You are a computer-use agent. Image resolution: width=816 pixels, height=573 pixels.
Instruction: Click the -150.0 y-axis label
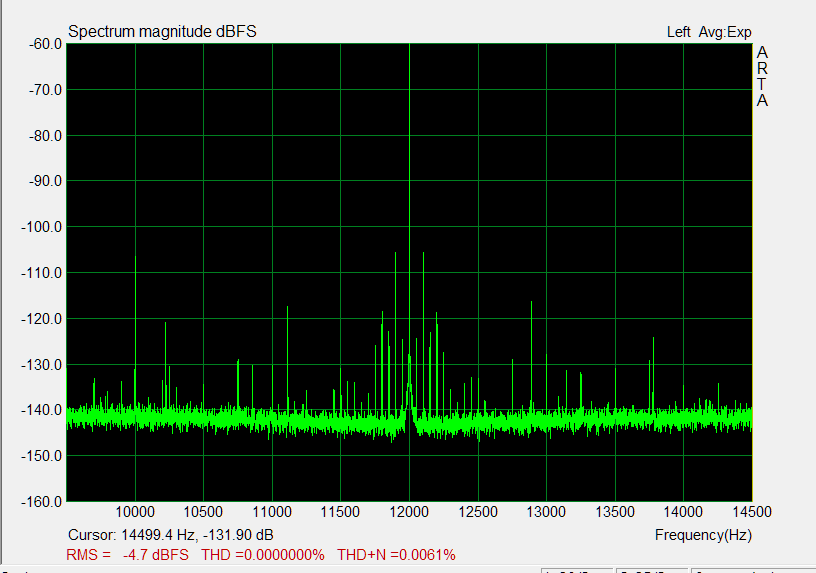pos(42,456)
